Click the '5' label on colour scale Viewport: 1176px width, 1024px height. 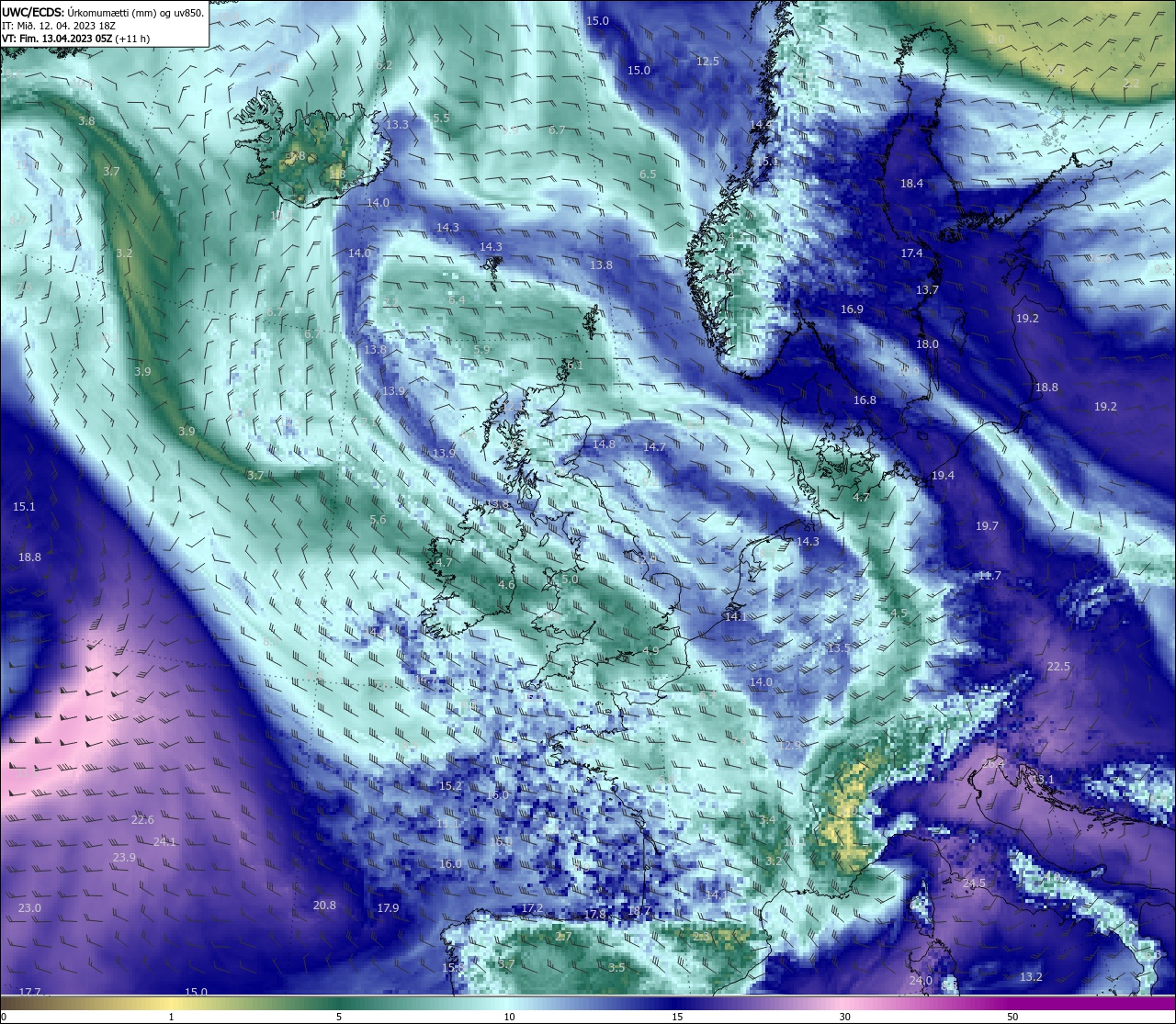tap(339, 1017)
